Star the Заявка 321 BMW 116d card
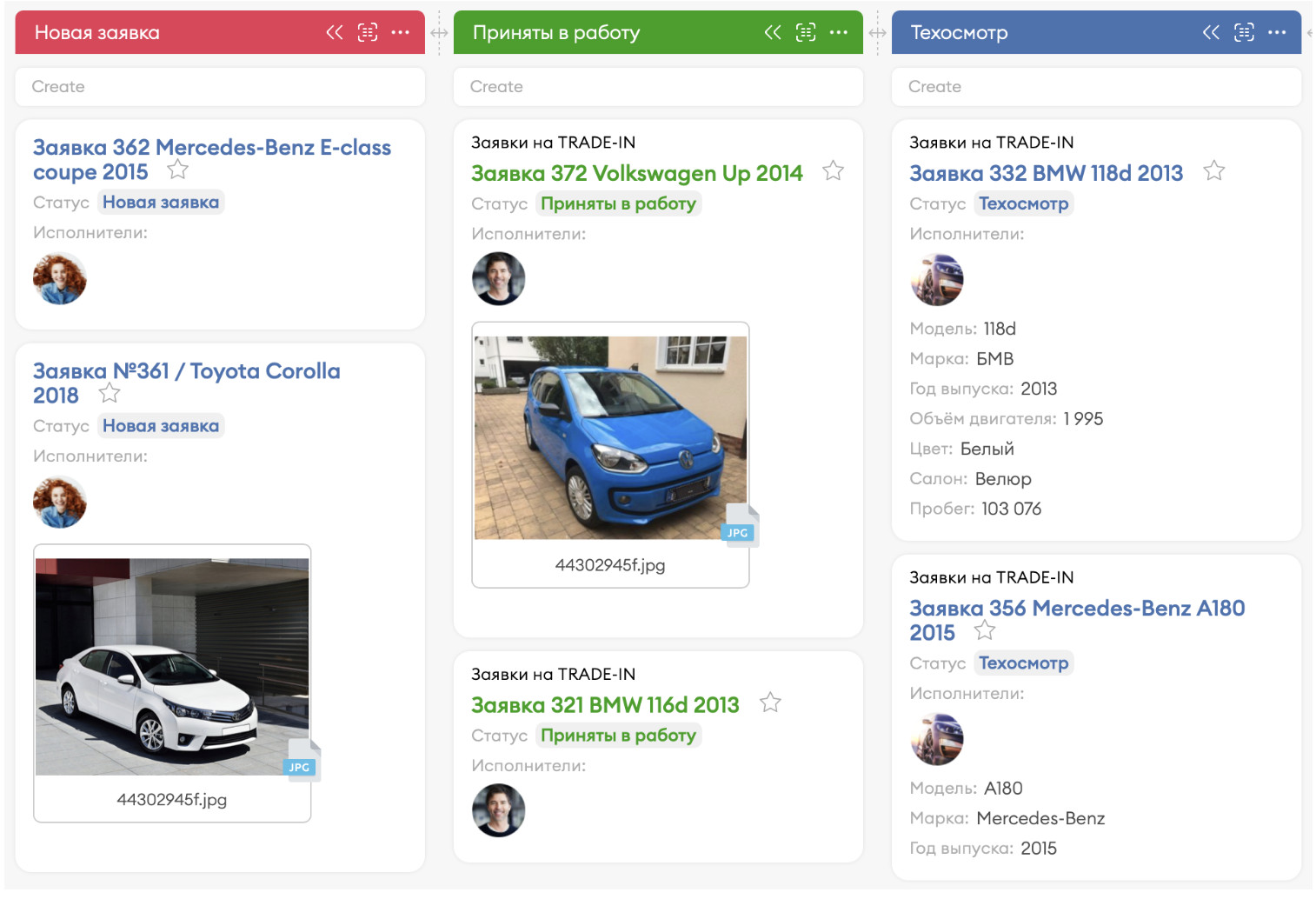Viewport: 1316px width, 899px height. click(770, 703)
